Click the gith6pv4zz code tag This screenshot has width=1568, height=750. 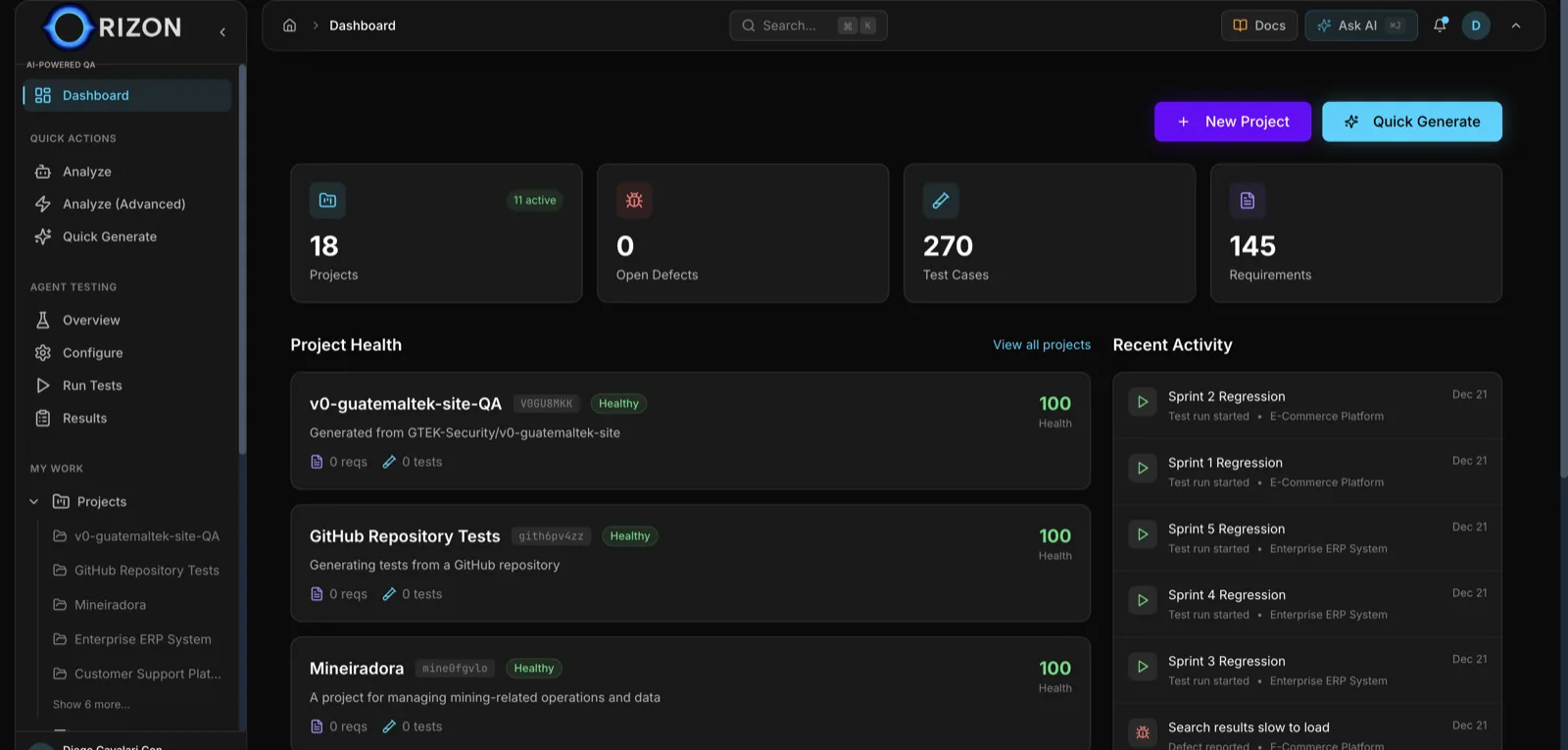tap(551, 536)
